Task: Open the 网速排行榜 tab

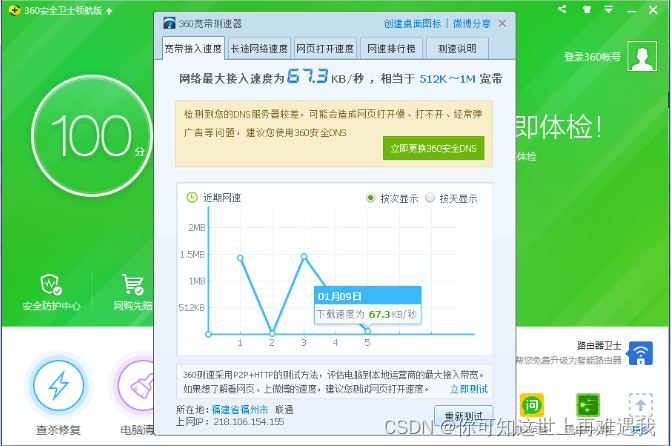Action: pos(391,48)
